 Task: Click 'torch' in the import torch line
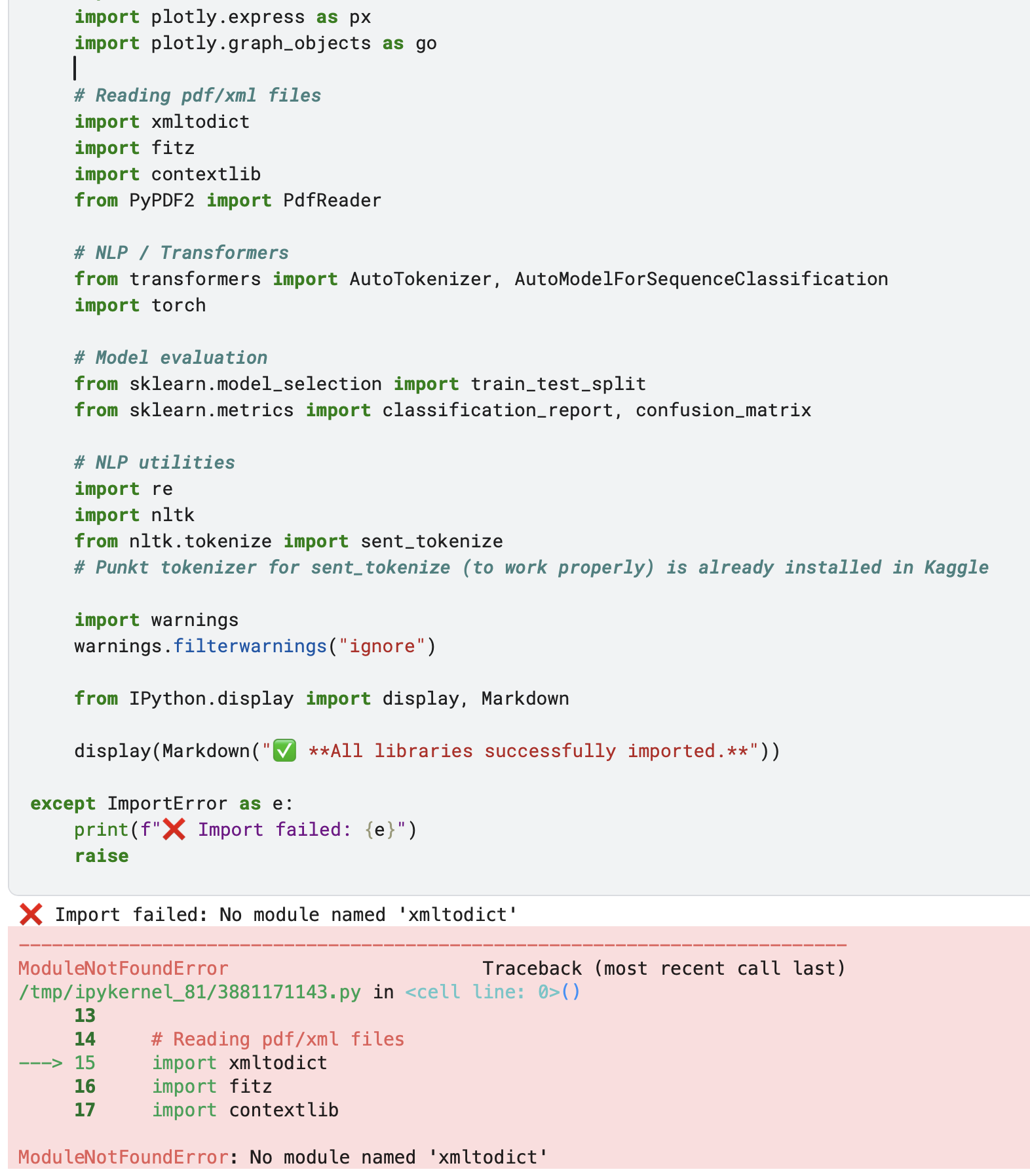(x=178, y=305)
